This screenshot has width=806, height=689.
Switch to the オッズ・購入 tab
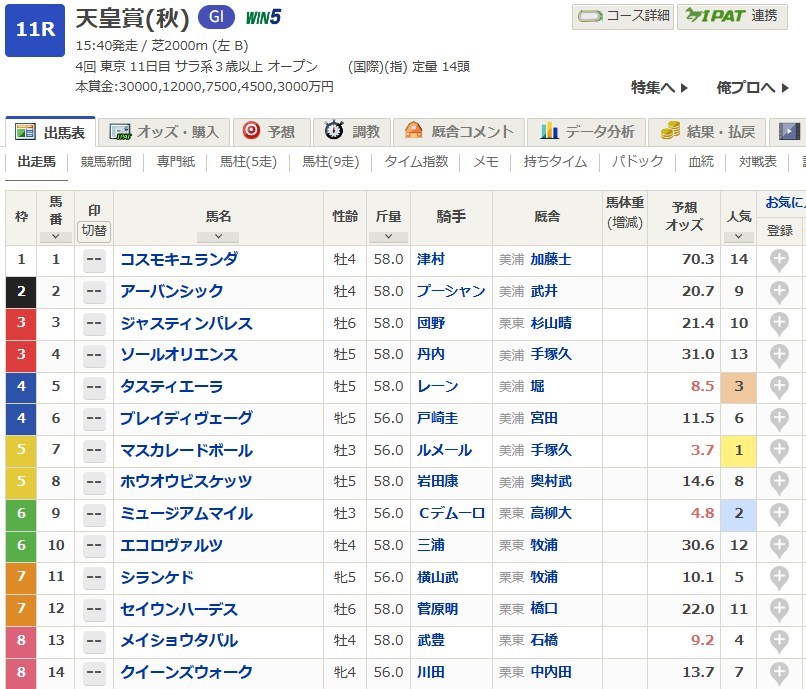tap(168, 131)
